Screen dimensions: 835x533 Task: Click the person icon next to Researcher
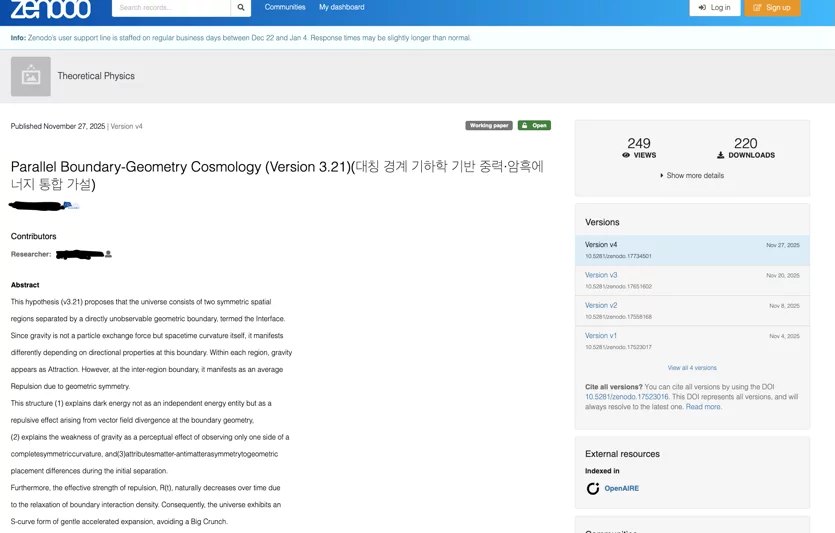tap(108, 254)
